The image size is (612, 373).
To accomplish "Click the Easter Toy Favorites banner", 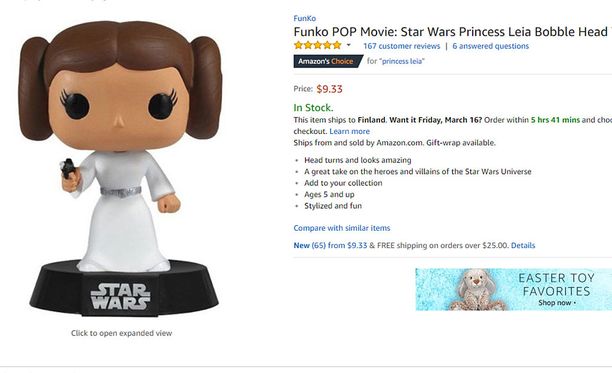I will [514, 289].
